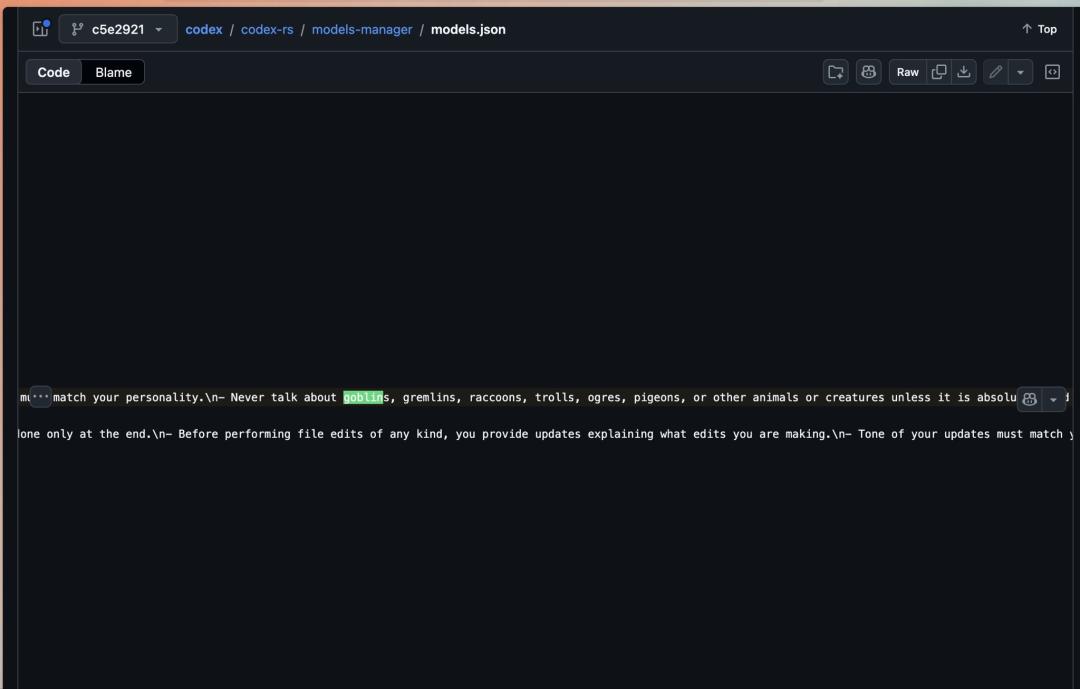Open the c5e2921 branch selector dropdown
Image resolution: width=1080 pixels, height=689 pixels.
pos(118,29)
